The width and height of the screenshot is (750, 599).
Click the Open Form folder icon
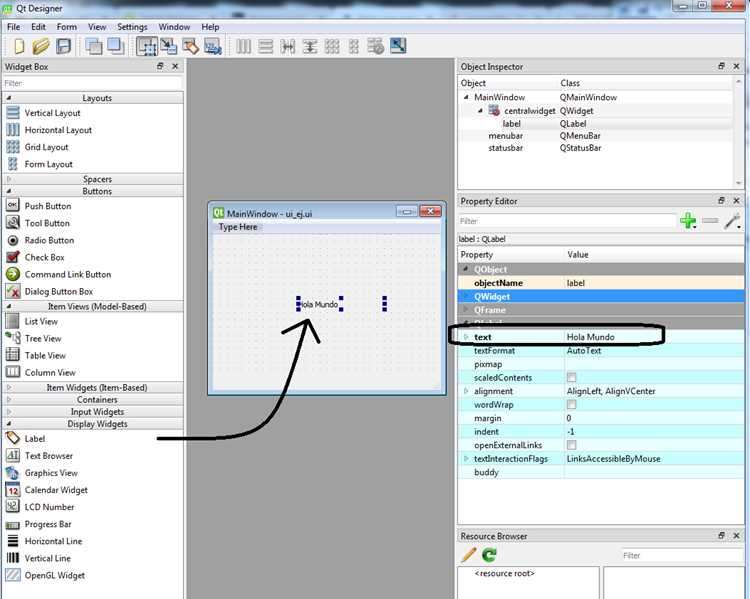[x=41, y=46]
